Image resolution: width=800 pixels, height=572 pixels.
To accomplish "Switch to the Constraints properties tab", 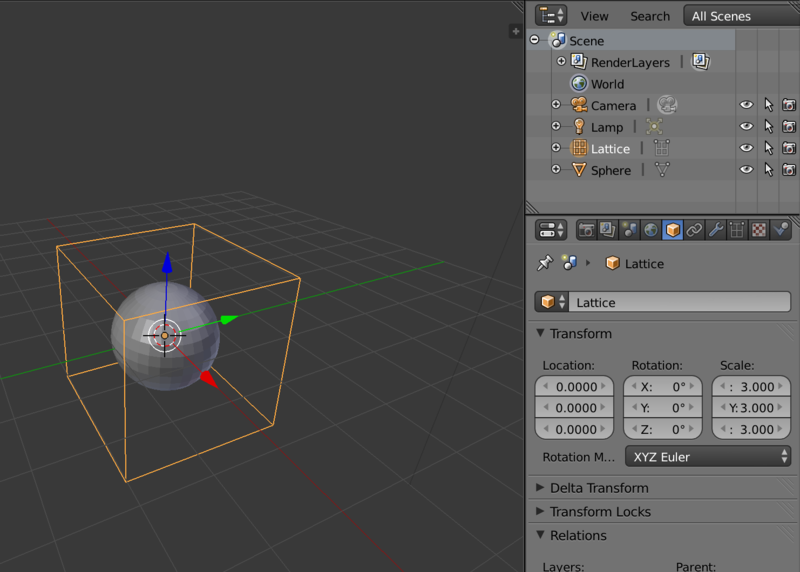I will [x=694, y=230].
